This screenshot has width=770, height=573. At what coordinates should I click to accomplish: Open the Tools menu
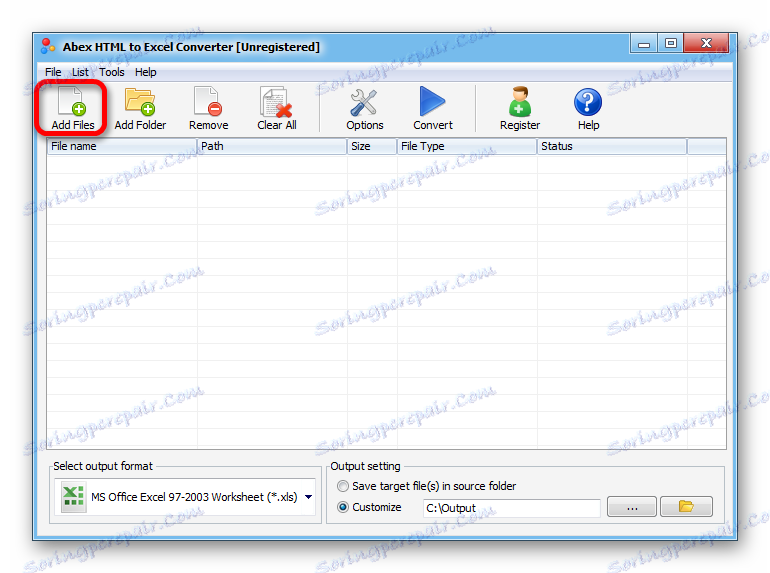pyautogui.click(x=111, y=72)
